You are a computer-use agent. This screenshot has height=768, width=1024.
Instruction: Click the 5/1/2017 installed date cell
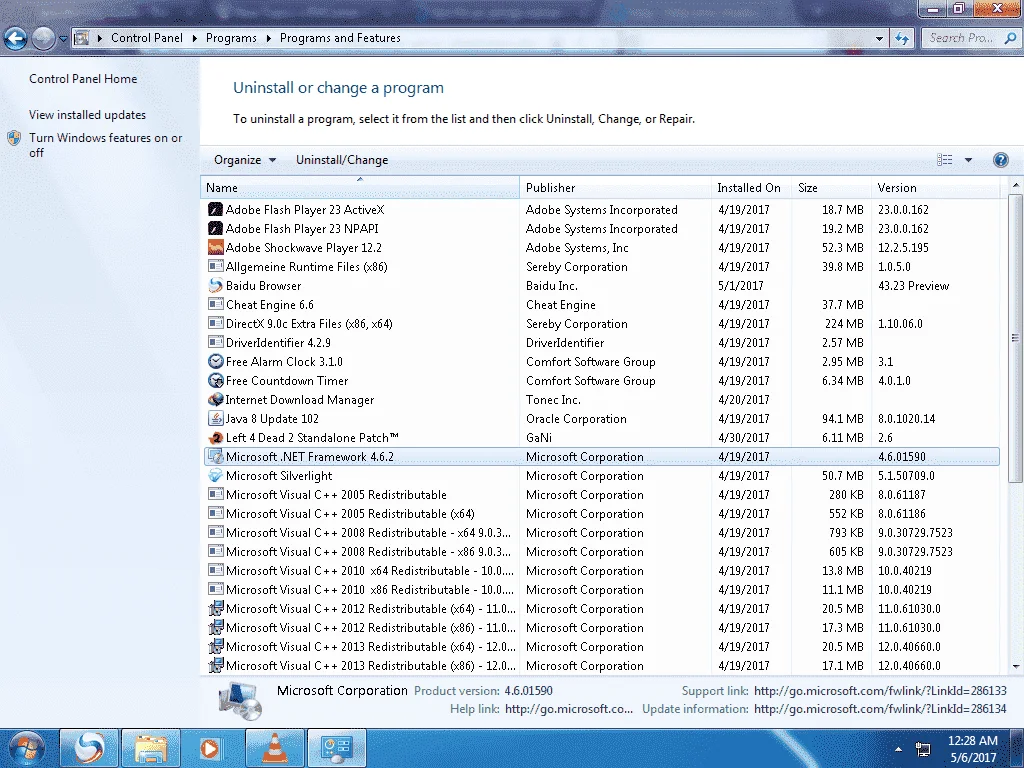[x=741, y=285]
